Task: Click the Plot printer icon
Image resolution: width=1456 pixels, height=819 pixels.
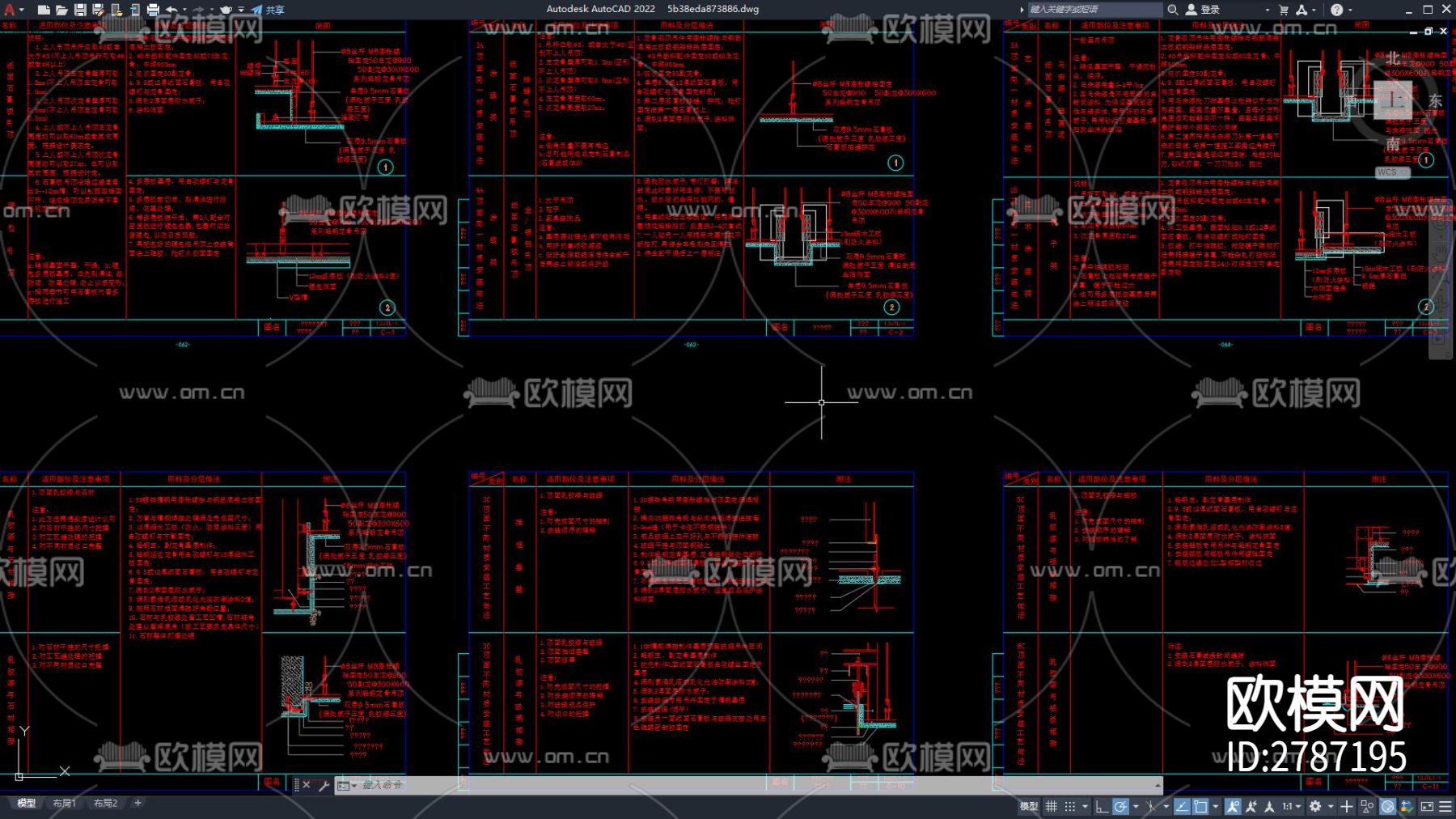Action: pos(153,10)
